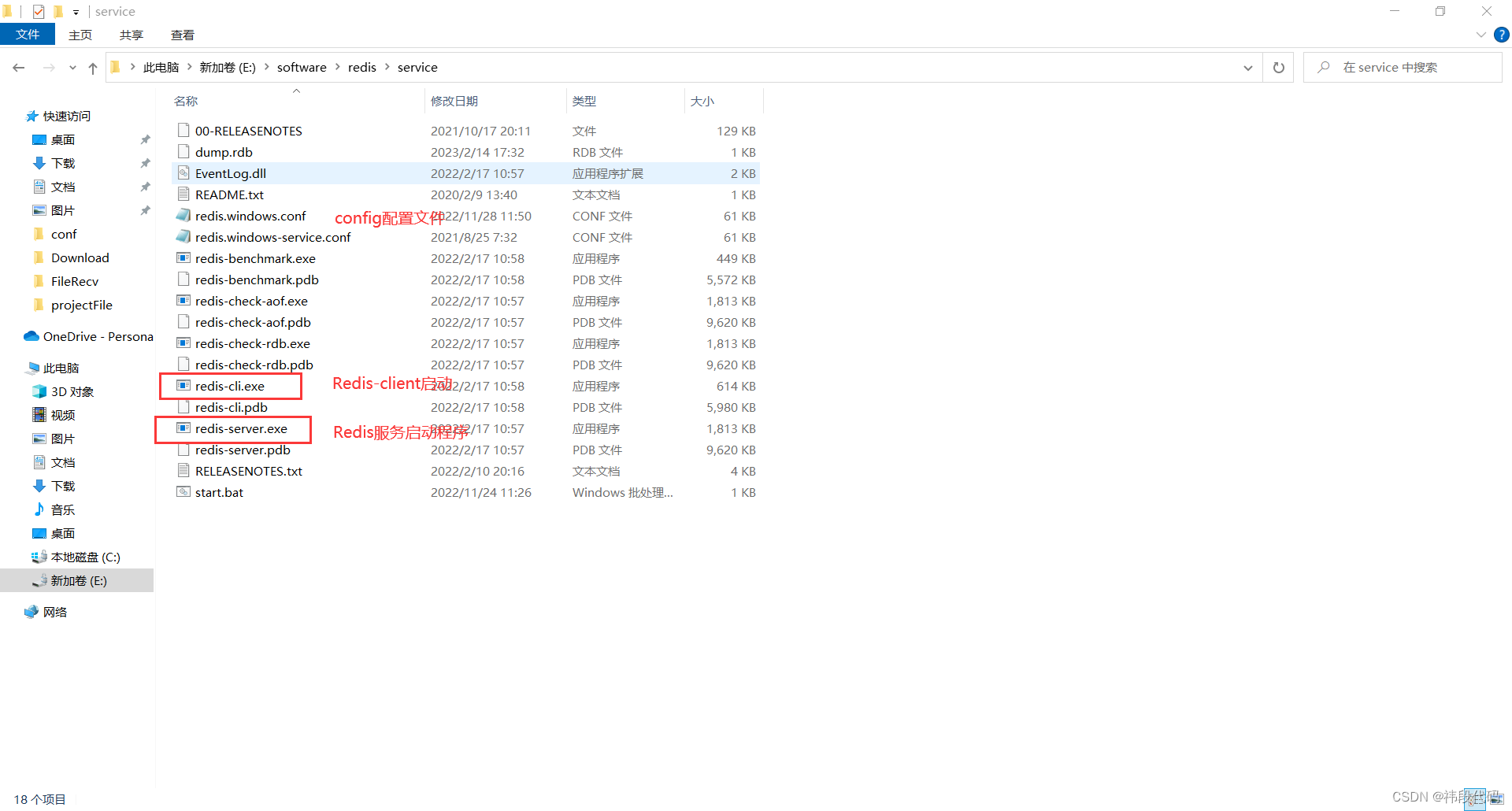
Task: Open 3D 对象 in the navigation pane
Action: tap(72, 391)
